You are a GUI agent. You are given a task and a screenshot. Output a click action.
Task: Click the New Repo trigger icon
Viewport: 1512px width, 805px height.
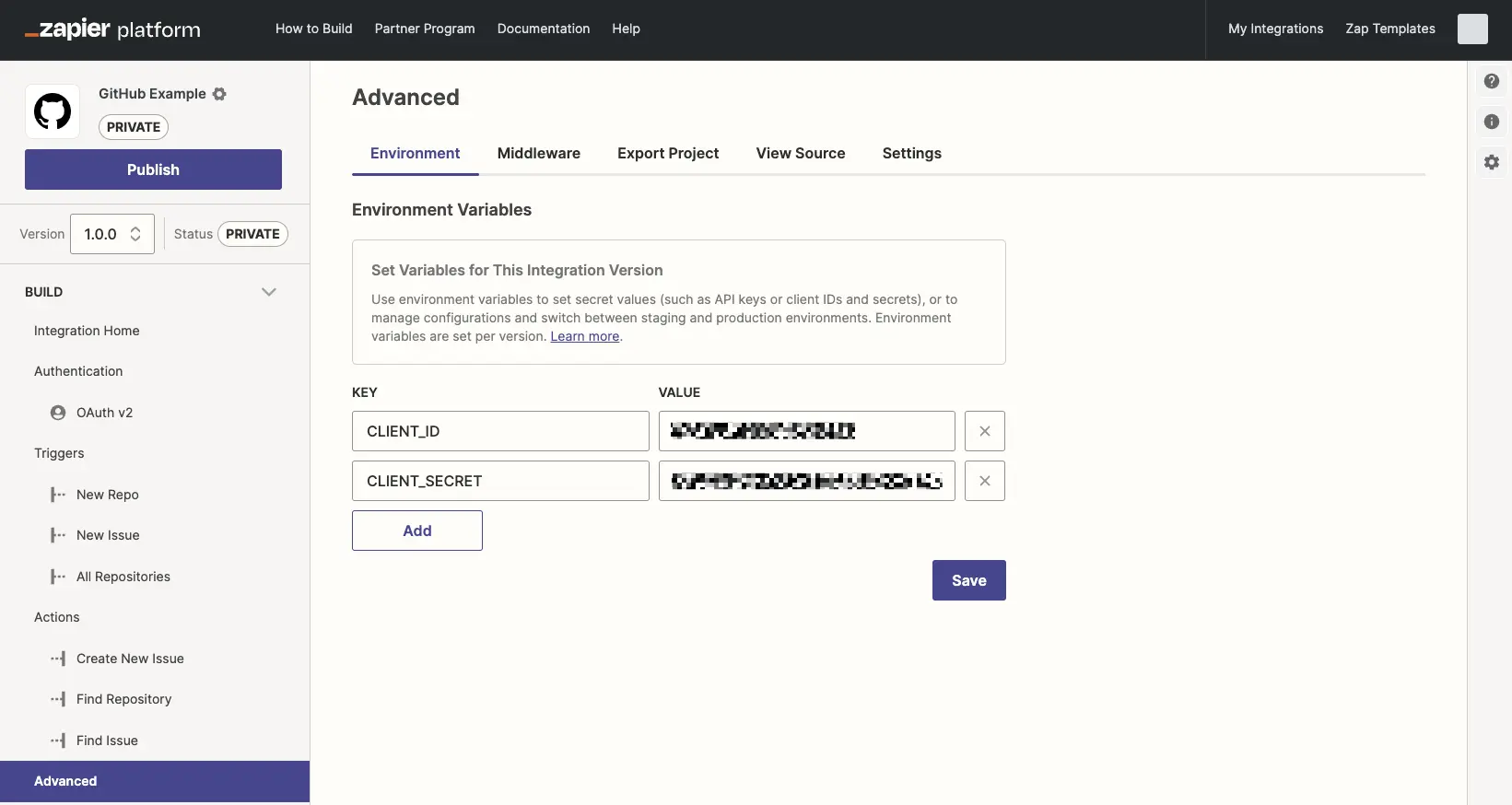(58, 495)
